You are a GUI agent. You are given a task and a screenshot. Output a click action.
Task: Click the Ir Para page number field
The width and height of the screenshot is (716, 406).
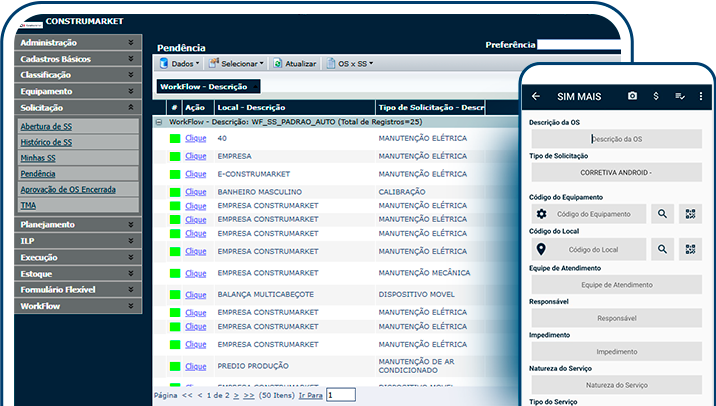pyautogui.click(x=340, y=395)
